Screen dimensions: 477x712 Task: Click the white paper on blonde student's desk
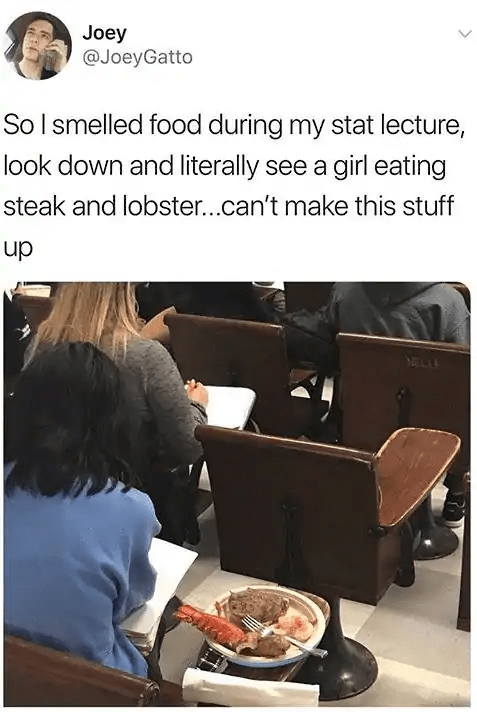(x=229, y=406)
